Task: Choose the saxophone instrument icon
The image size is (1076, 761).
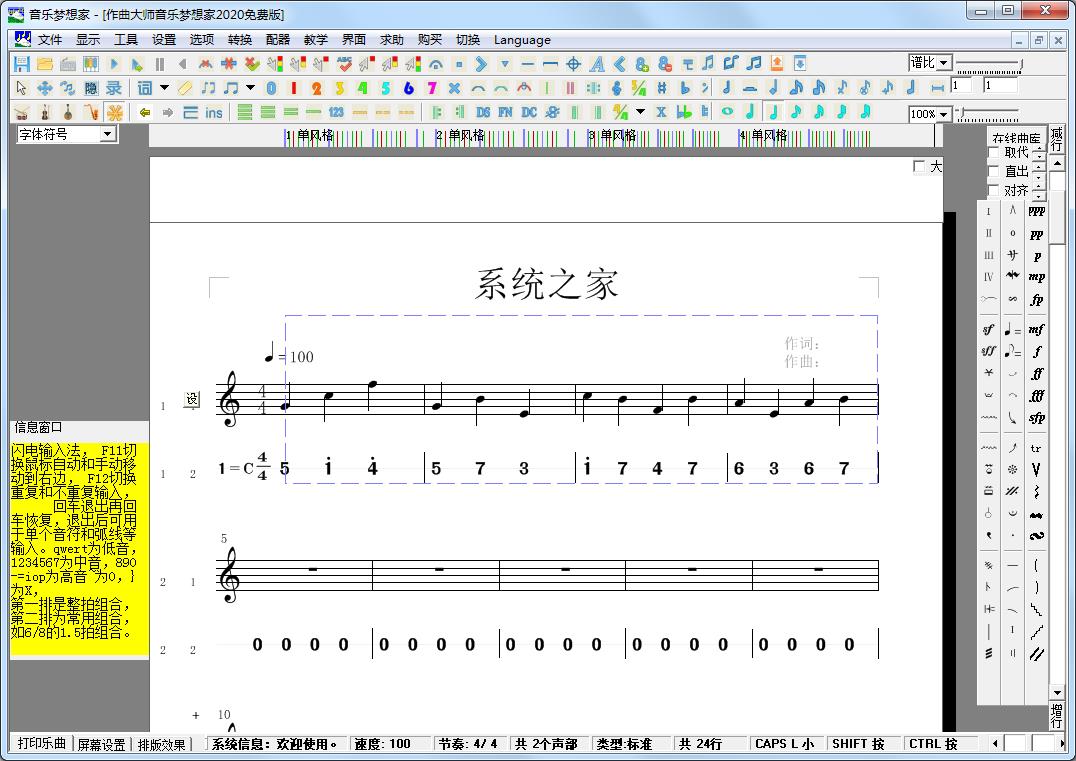Action: point(91,112)
